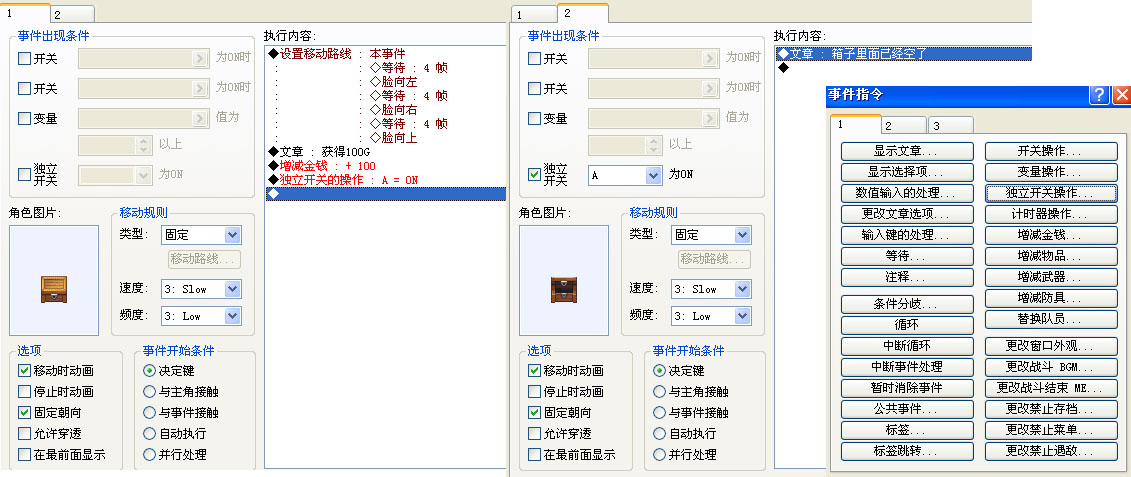Choose the 数值输入的处理... command
This screenshot has height=477, width=1131.
pos(907,193)
